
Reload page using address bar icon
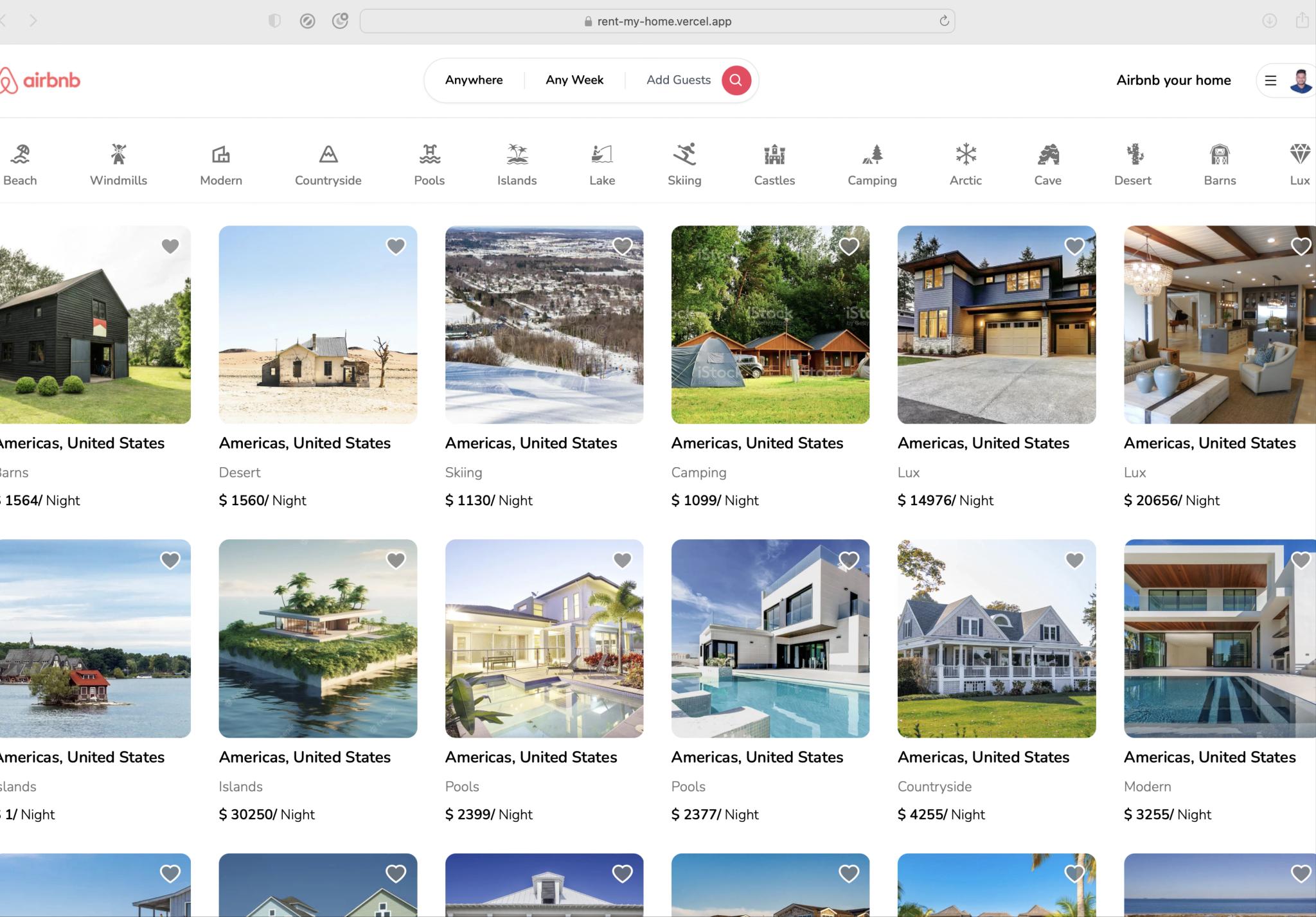944,21
